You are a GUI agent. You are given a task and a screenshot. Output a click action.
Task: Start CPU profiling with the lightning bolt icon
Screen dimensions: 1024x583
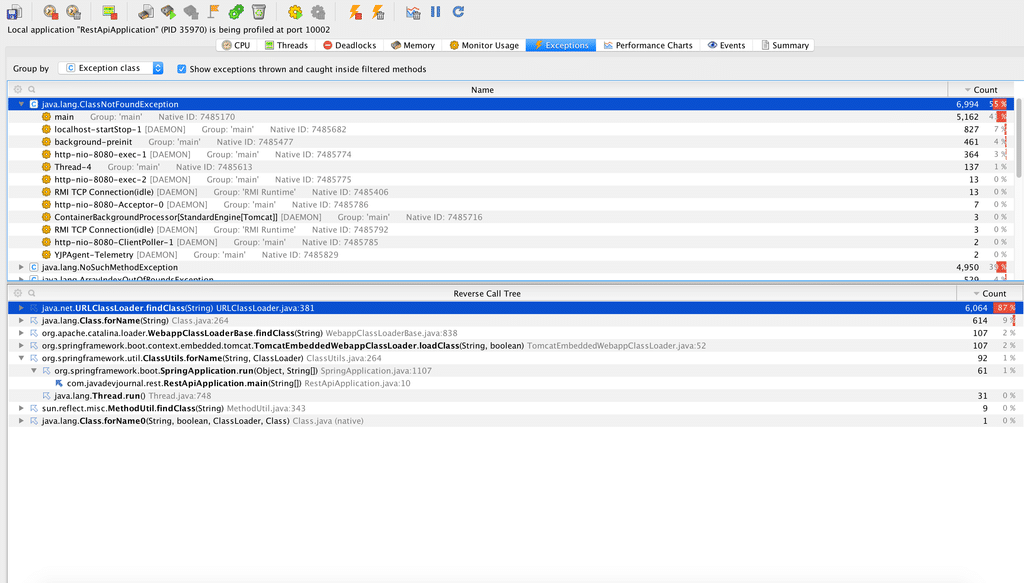(354, 12)
